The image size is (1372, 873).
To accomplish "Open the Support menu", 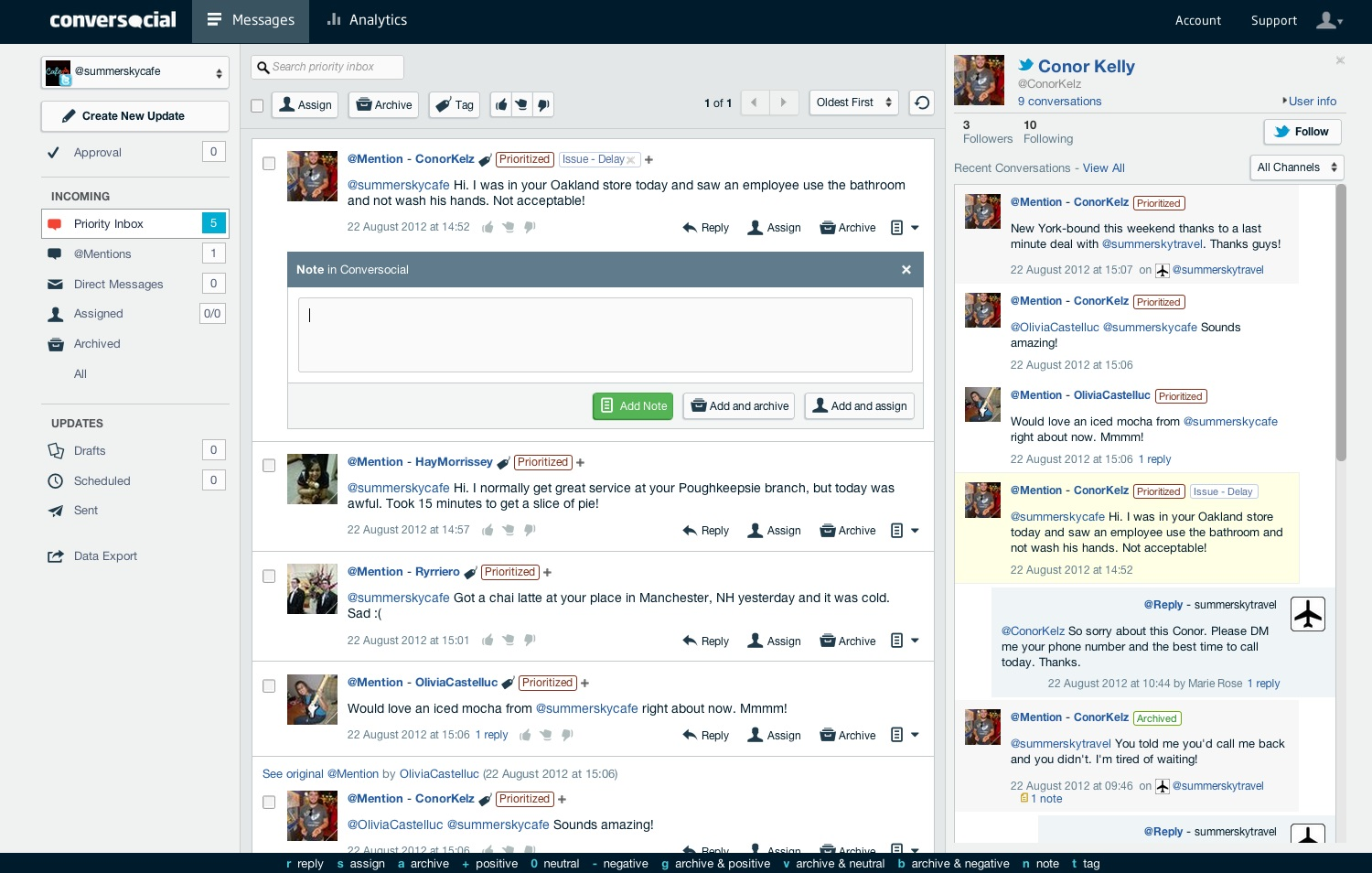I will coord(1274,20).
